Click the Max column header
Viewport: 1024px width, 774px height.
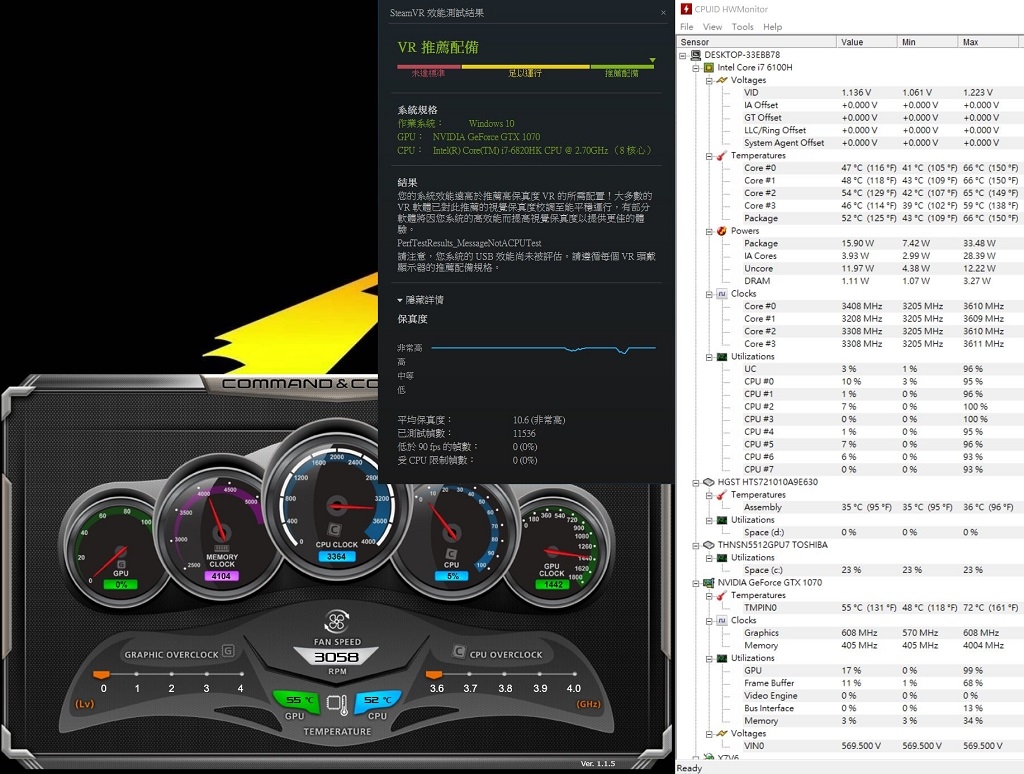pos(988,42)
